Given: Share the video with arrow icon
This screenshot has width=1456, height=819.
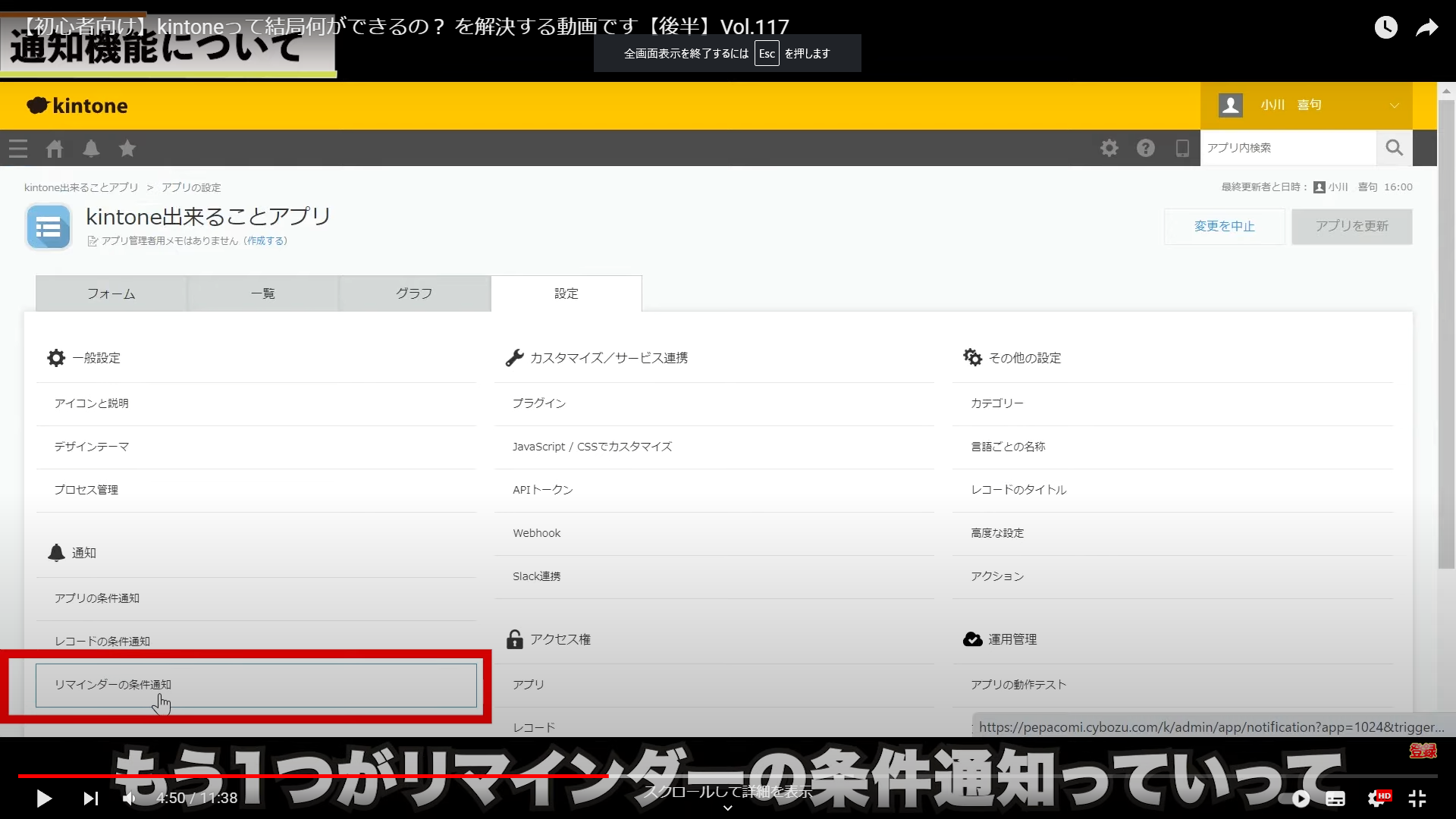Looking at the screenshot, I should [1427, 28].
